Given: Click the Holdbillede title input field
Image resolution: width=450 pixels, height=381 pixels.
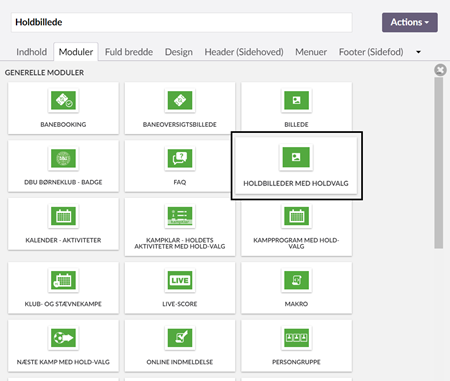Looking at the screenshot, I should tap(182, 22).
